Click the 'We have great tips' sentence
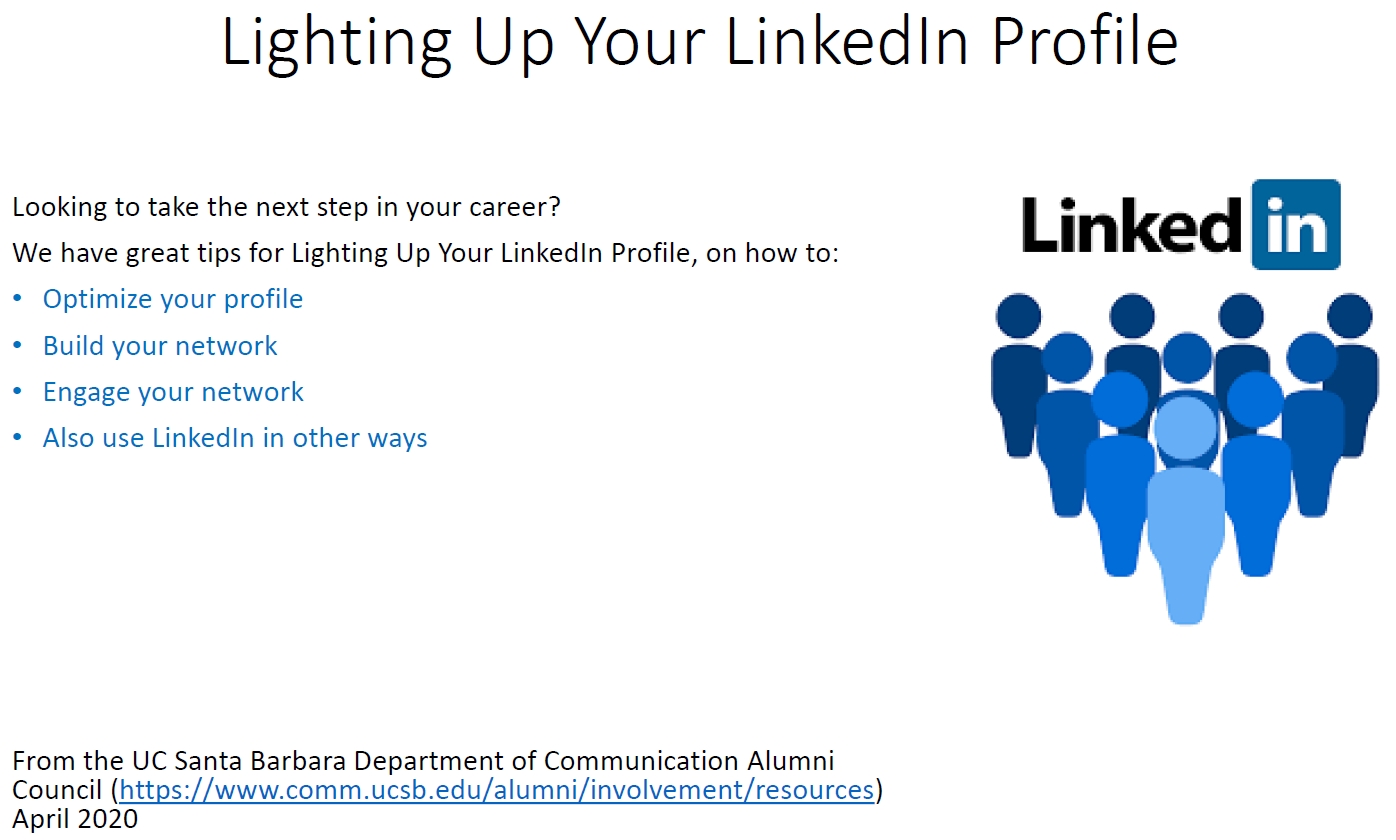 click(x=425, y=253)
